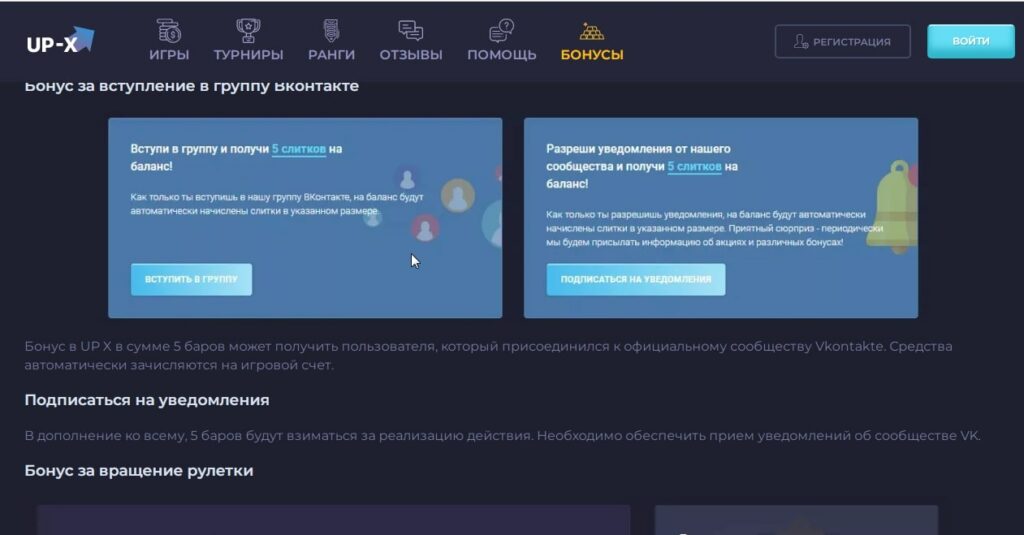Click the bell illustration on notifications card

click(x=894, y=206)
